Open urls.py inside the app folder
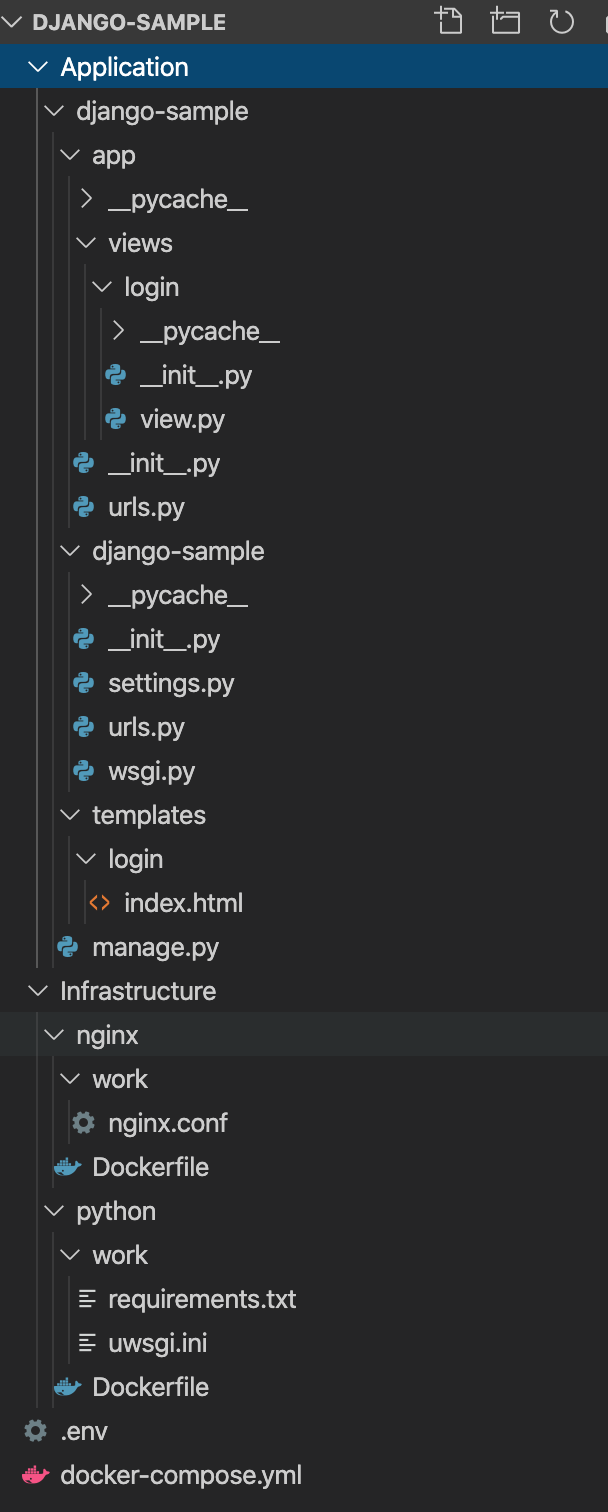The image size is (608, 1512). [x=147, y=507]
